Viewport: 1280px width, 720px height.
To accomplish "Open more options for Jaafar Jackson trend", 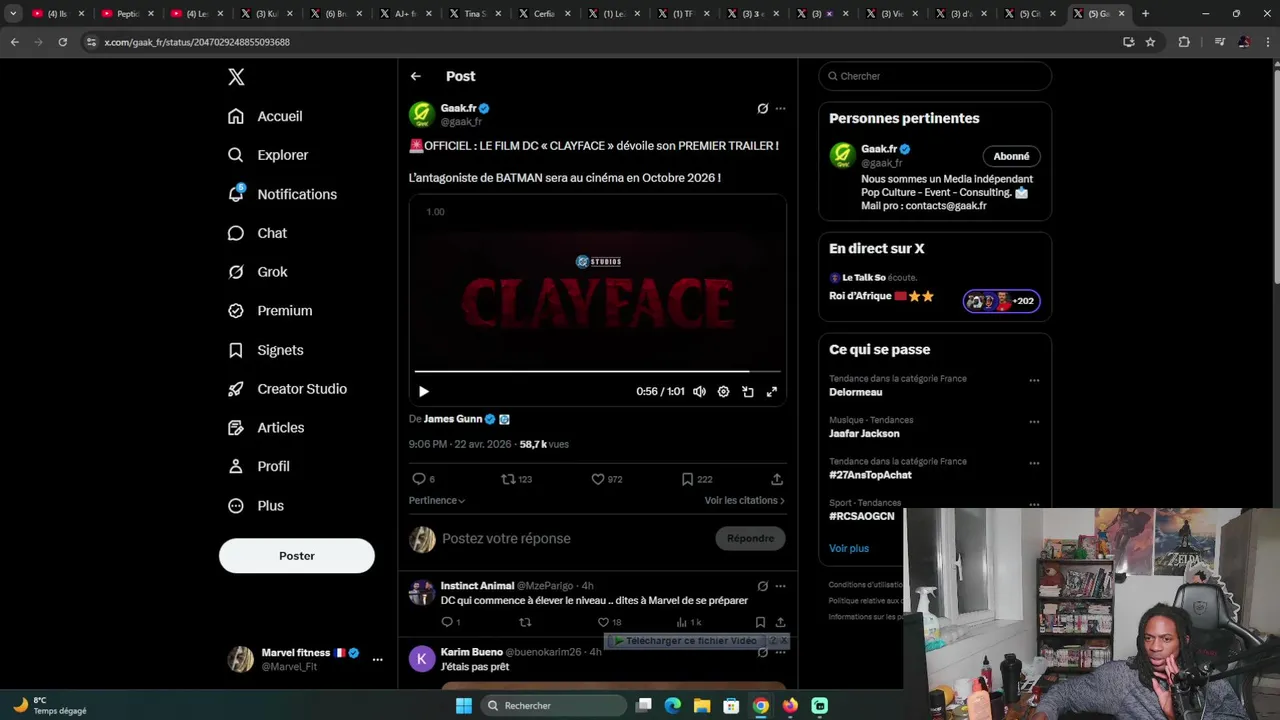I will coord(1034,422).
